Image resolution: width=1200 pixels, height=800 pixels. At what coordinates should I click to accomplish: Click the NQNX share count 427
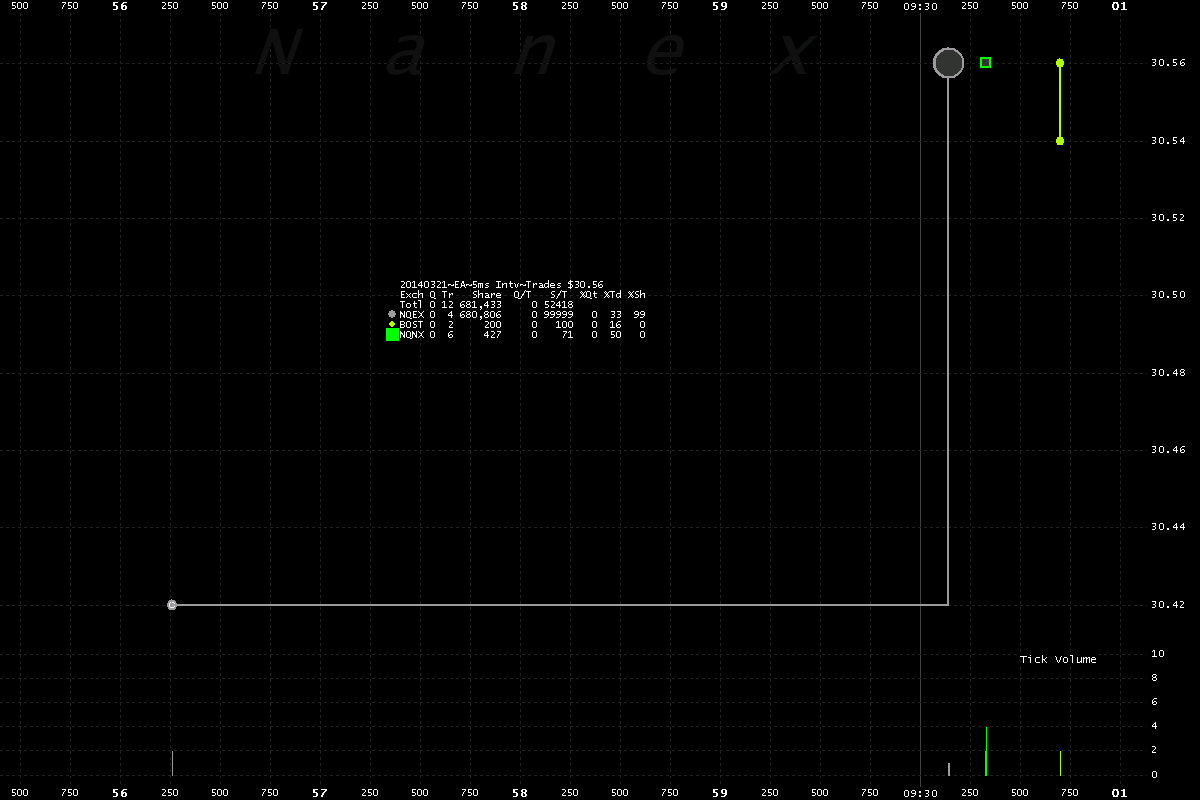492,335
